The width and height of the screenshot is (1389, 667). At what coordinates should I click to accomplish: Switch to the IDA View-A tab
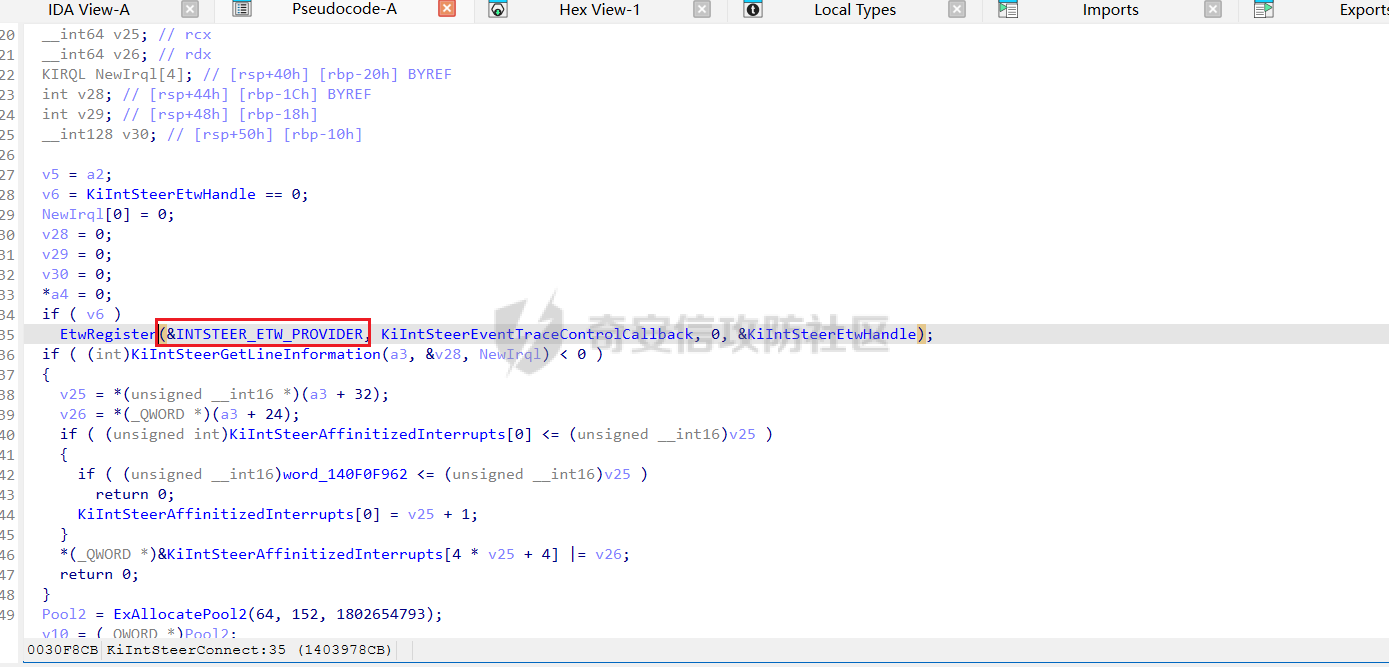(x=89, y=10)
